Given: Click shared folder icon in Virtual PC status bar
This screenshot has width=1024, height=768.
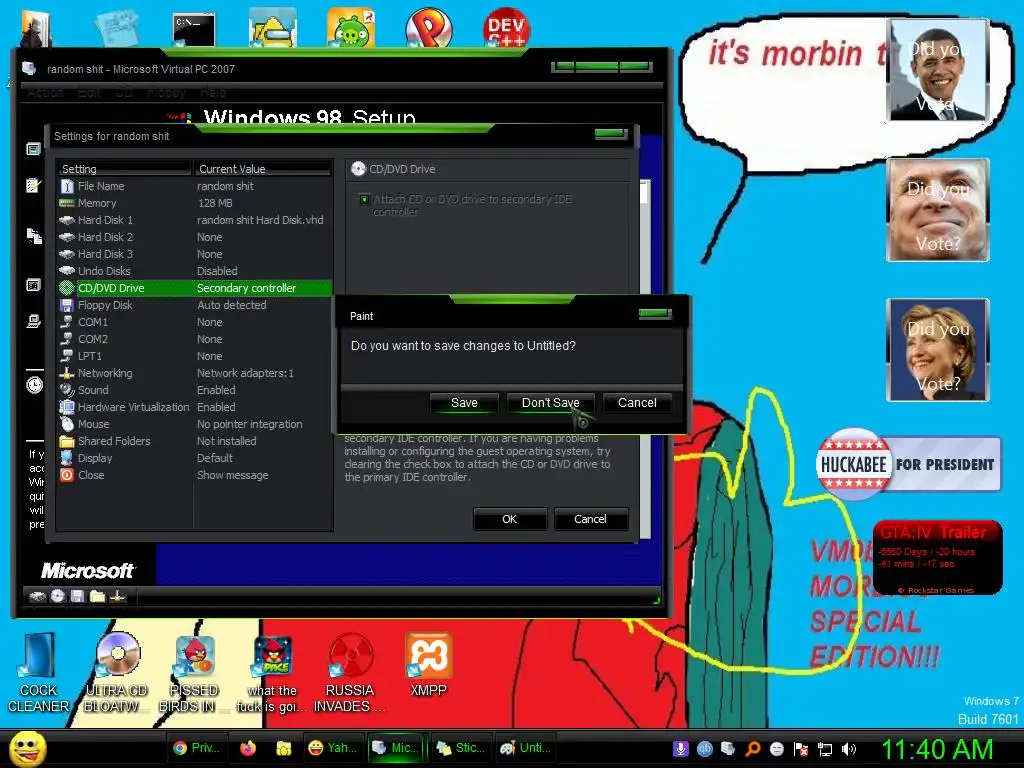Looking at the screenshot, I should [x=97, y=596].
